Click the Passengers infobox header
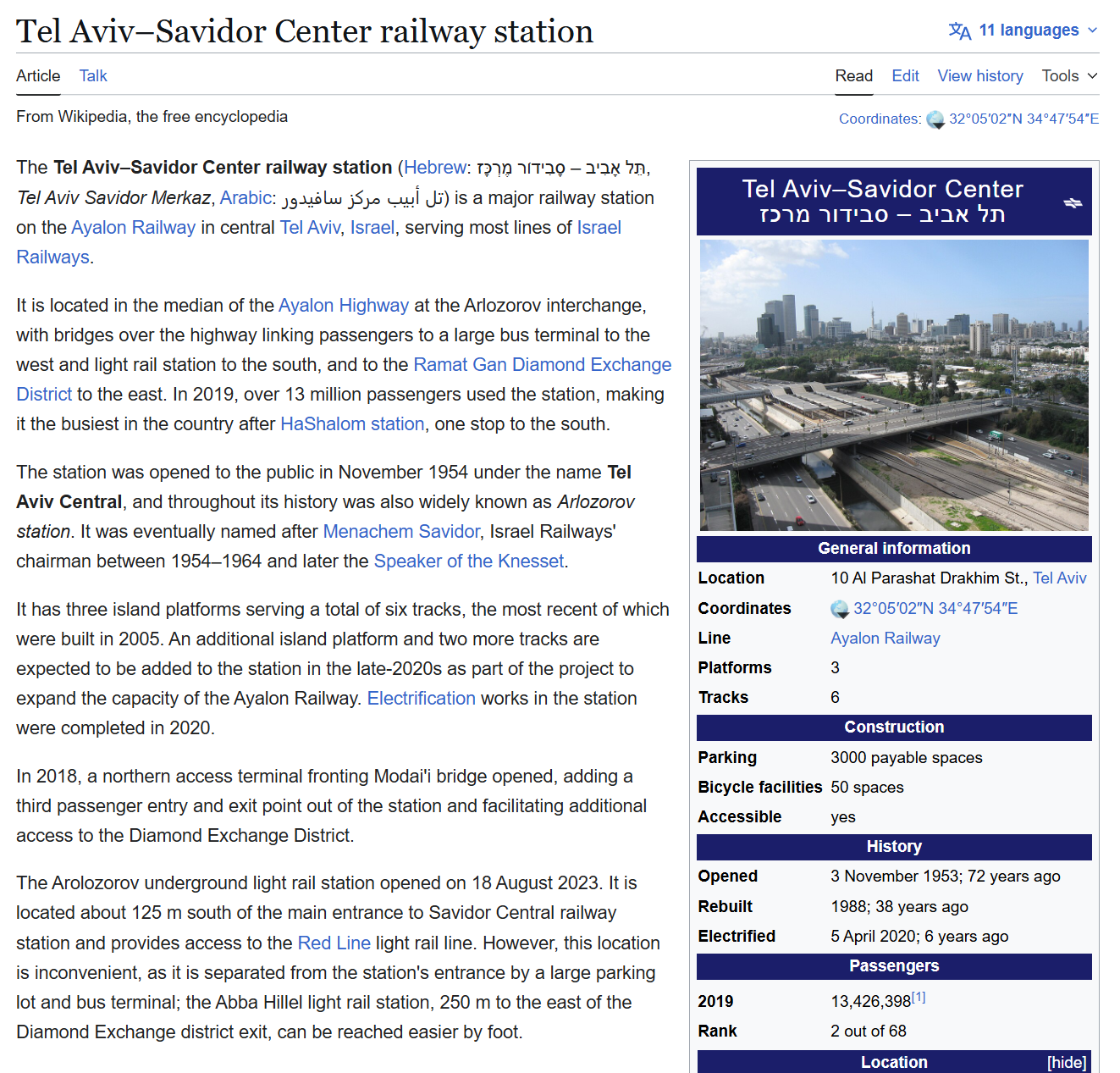This screenshot has height=1073, width=1120. click(x=894, y=966)
